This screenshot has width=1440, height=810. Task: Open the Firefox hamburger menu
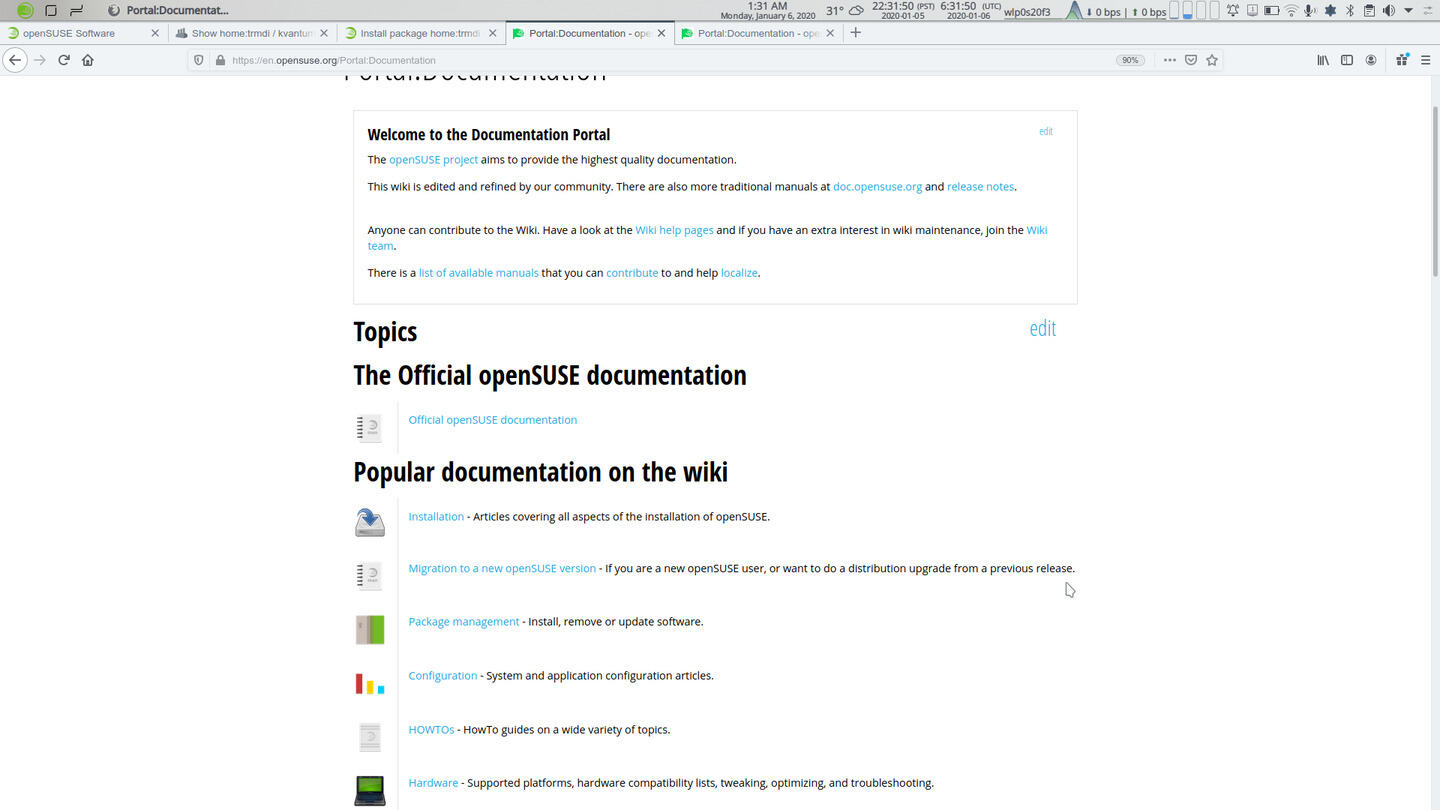click(1426, 60)
